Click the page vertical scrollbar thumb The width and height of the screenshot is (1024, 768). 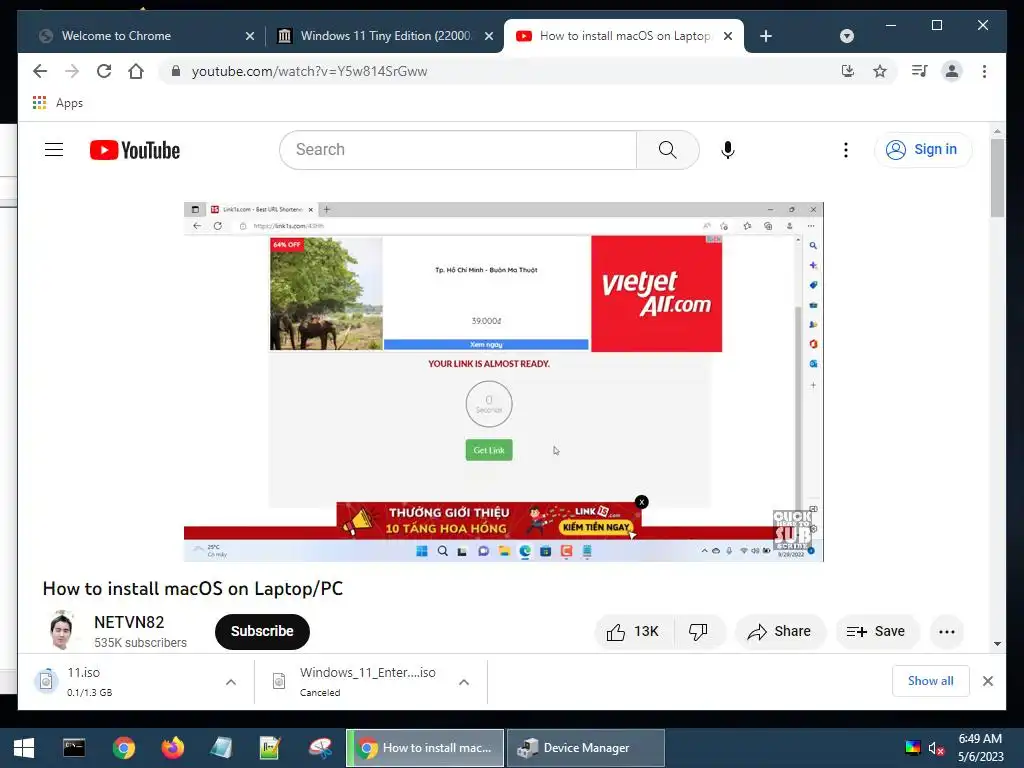coord(997,178)
